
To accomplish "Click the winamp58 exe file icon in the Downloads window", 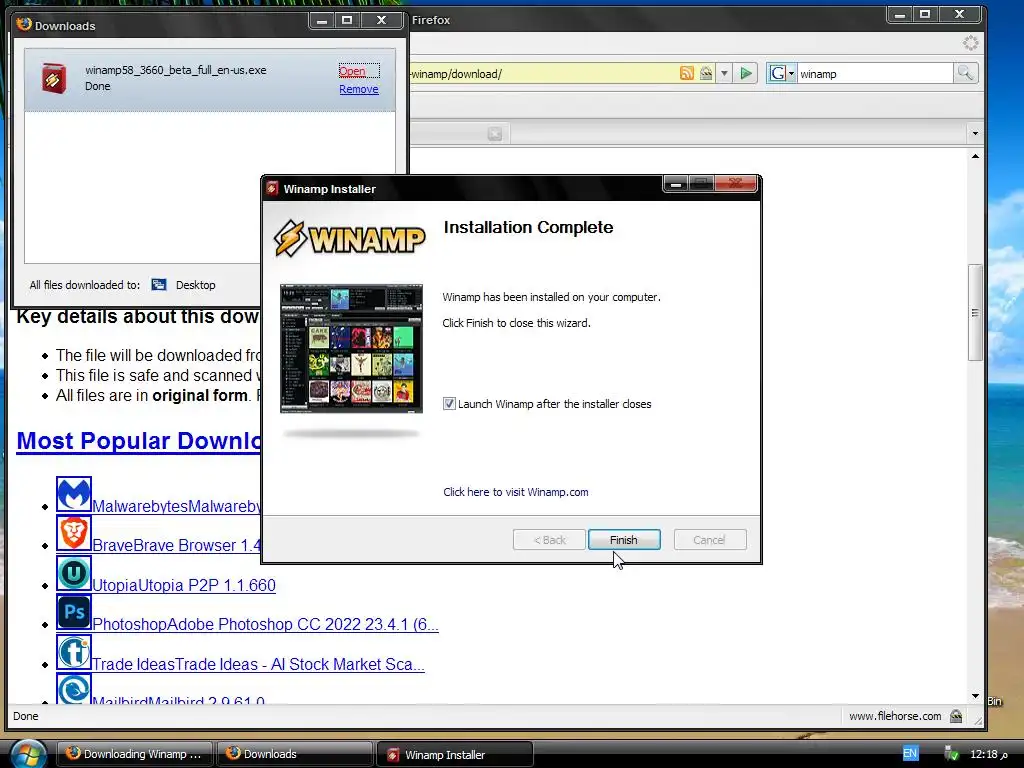I will coord(54,78).
